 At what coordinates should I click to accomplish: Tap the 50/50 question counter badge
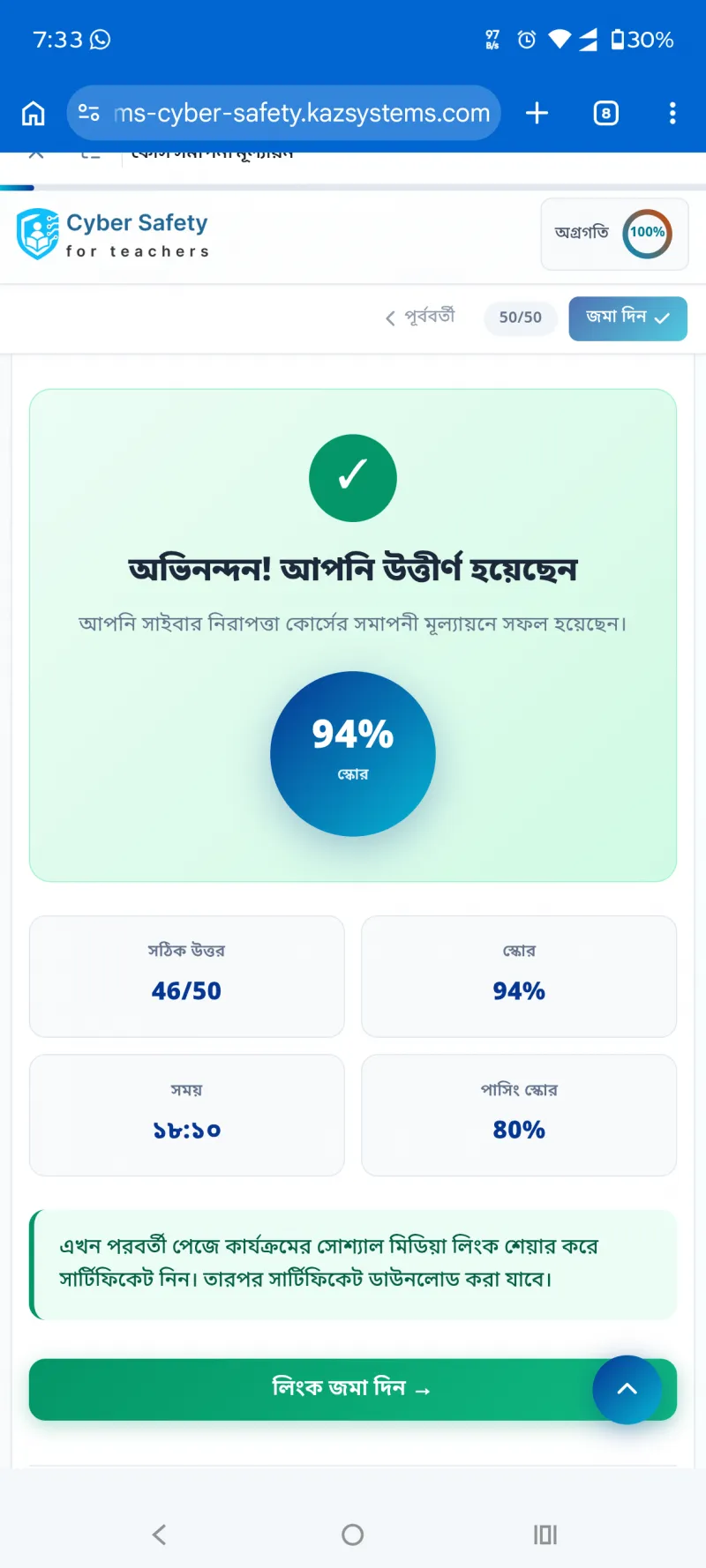tap(521, 317)
